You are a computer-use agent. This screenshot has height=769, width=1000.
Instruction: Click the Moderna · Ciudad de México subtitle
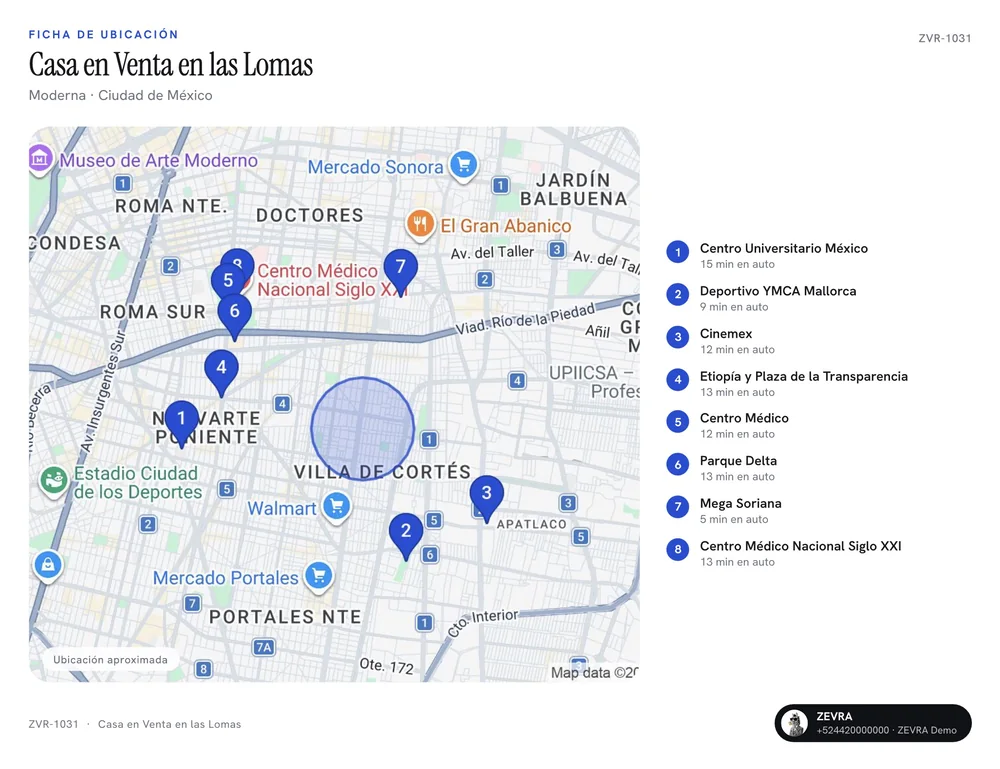[x=121, y=95]
